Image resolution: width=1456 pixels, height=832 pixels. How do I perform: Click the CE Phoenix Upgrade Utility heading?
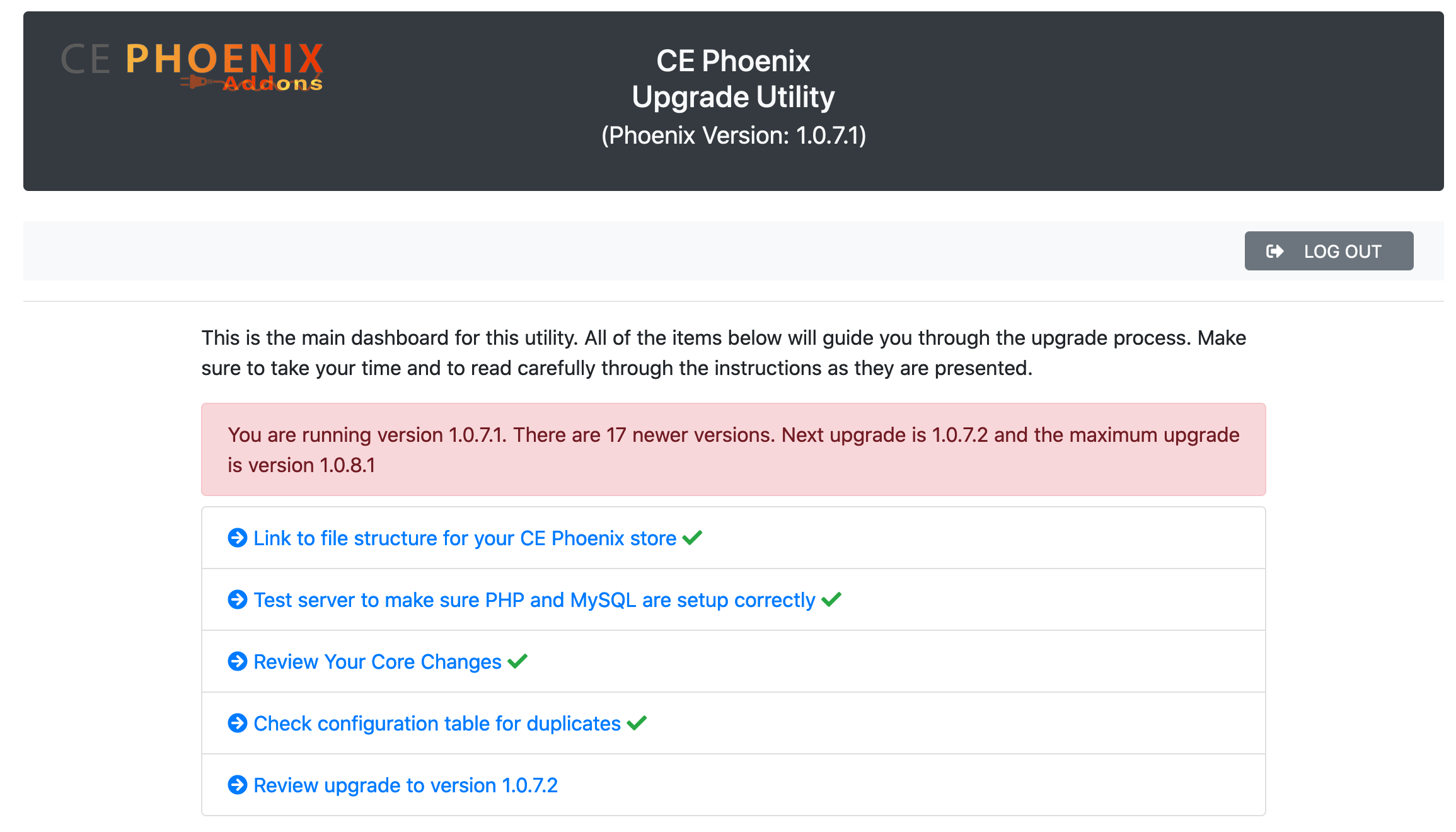(733, 79)
